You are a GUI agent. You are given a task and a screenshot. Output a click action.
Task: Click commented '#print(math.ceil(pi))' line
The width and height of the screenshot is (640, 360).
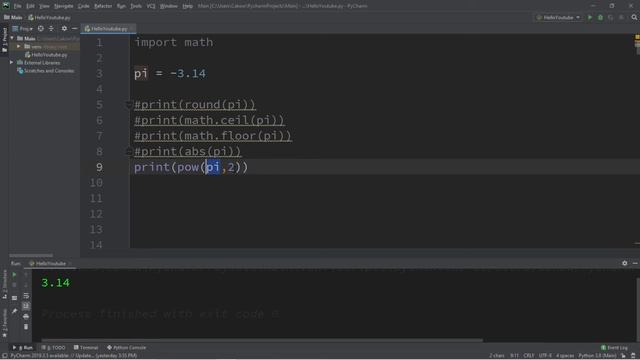click(209, 120)
